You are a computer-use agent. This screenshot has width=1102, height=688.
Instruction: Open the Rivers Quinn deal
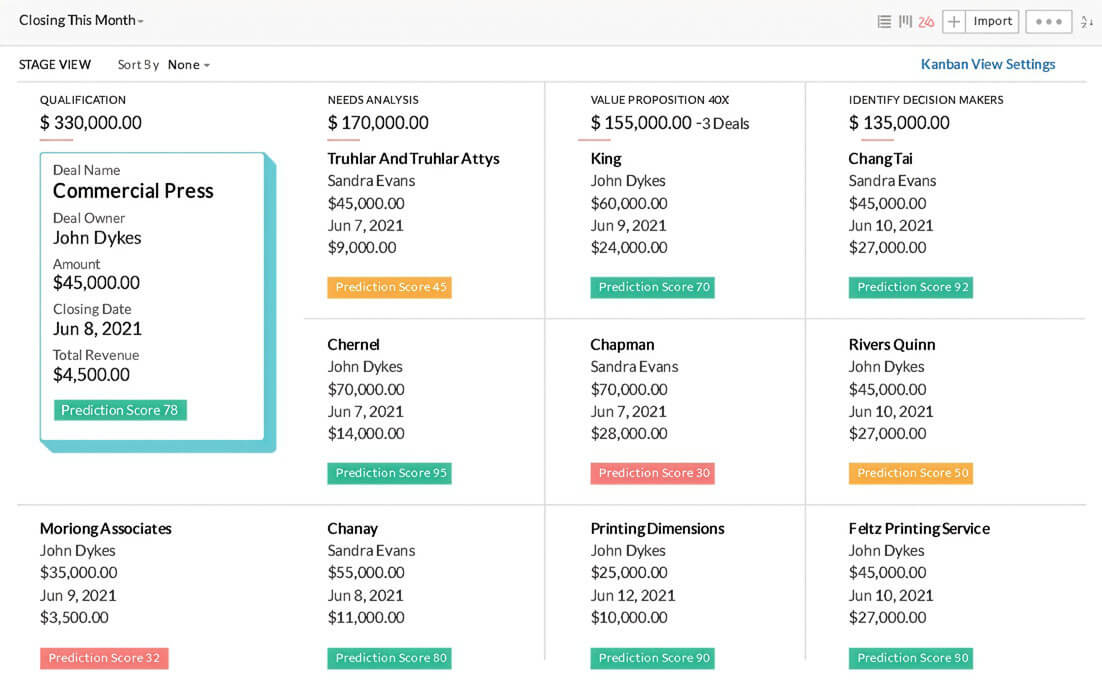point(892,344)
